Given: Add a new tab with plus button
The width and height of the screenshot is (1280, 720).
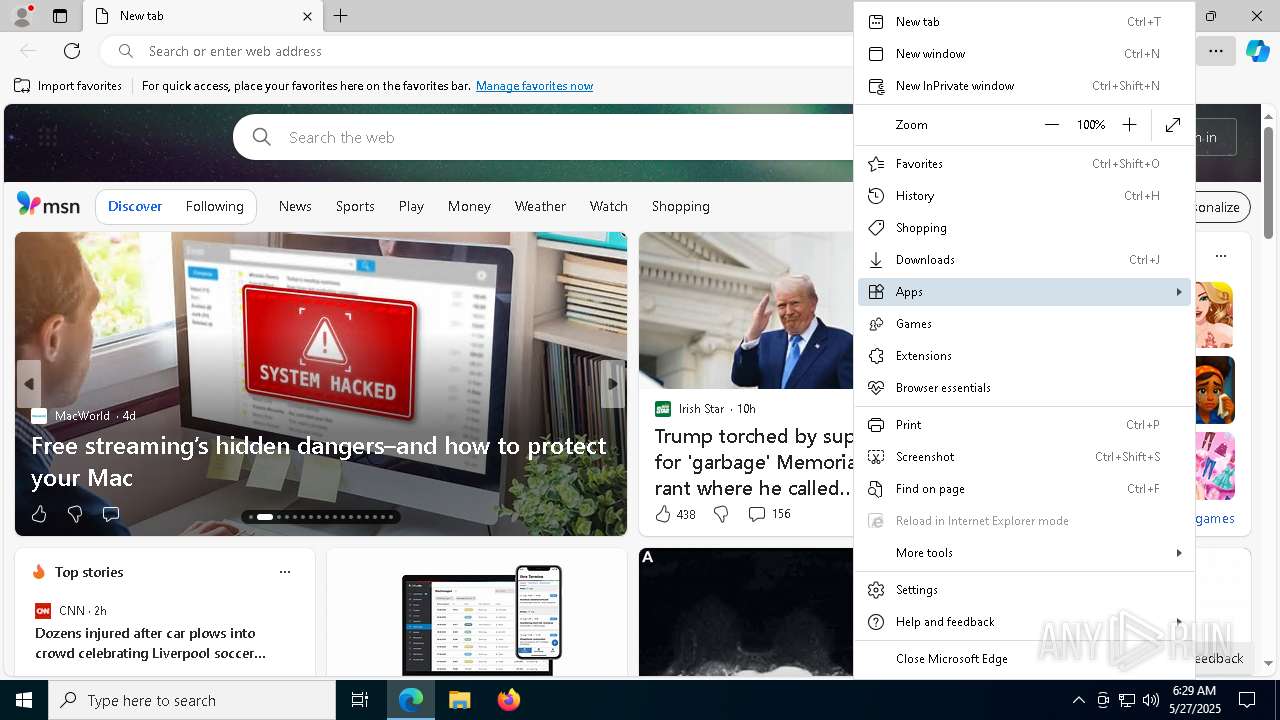Looking at the screenshot, I should click(341, 16).
